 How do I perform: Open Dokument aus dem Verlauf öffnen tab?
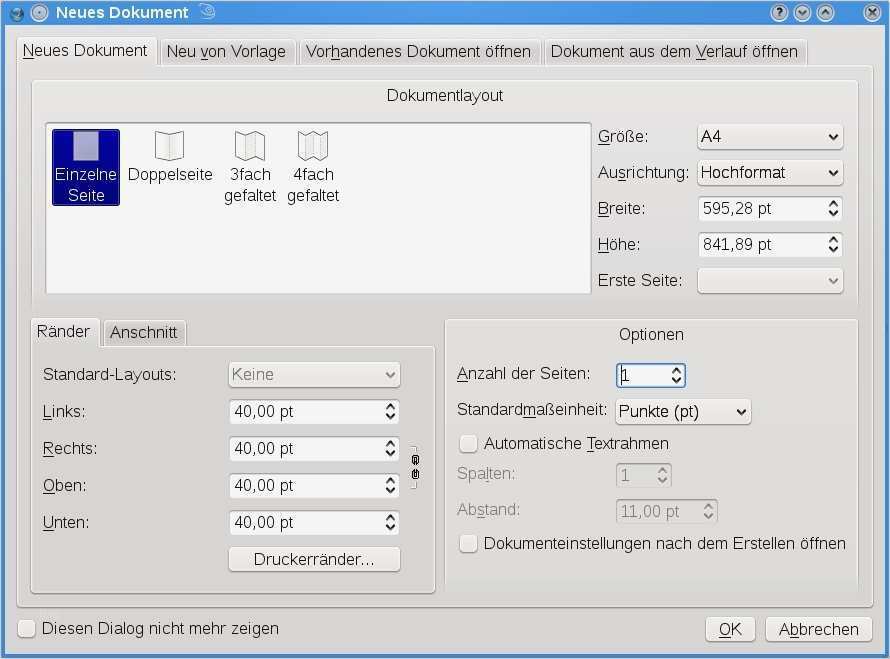pos(674,52)
